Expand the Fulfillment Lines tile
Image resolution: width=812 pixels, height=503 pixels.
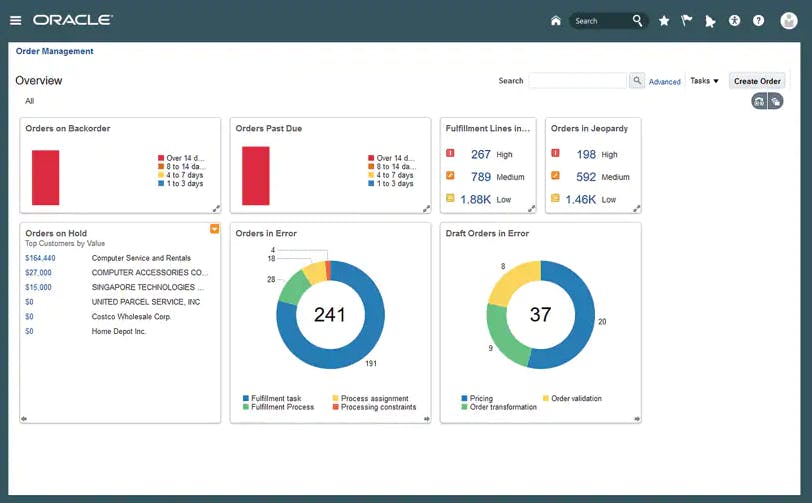click(x=531, y=208)
